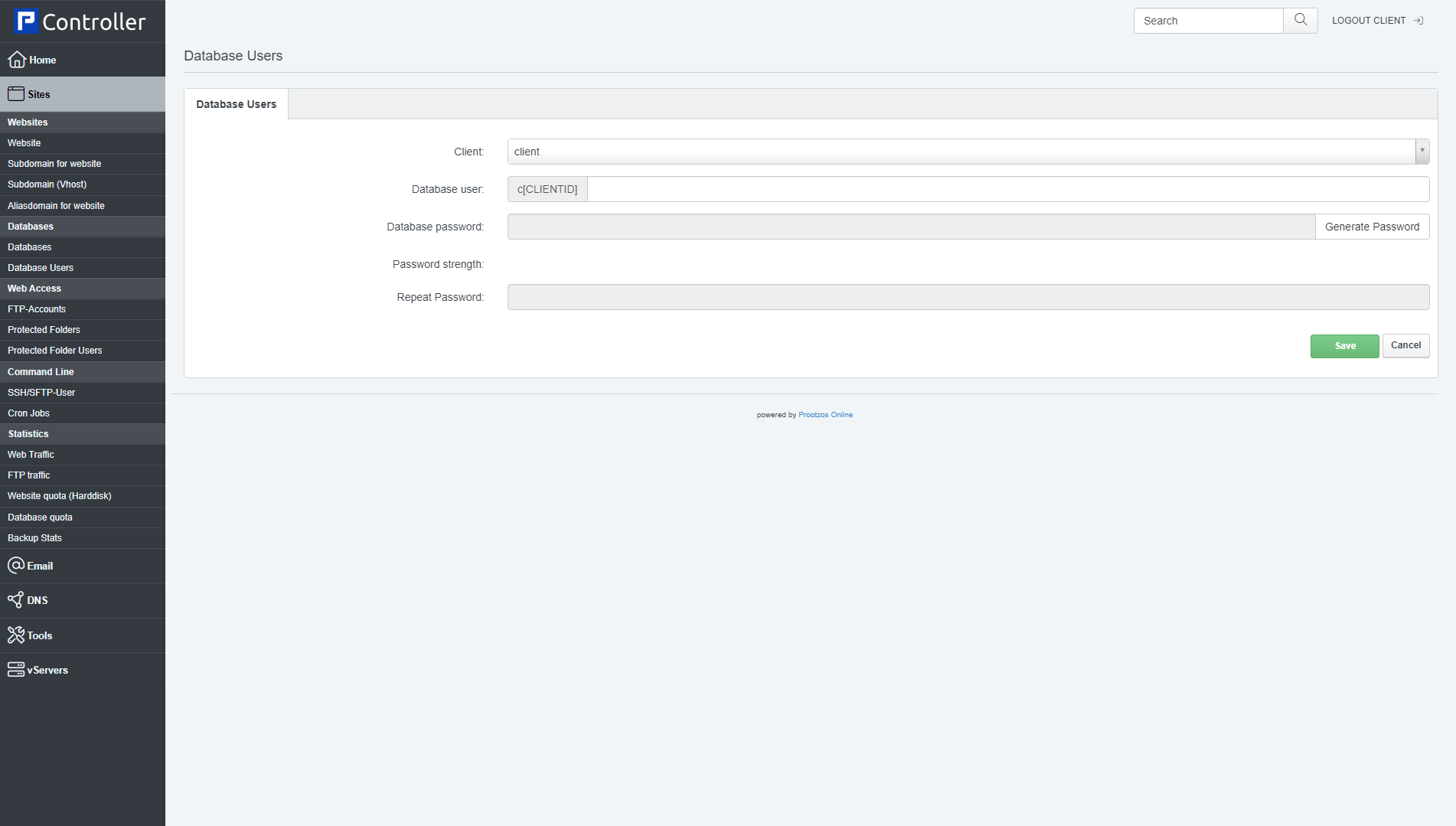Save the database user form
The image size is (1456, 826).
click(1344, 345)
